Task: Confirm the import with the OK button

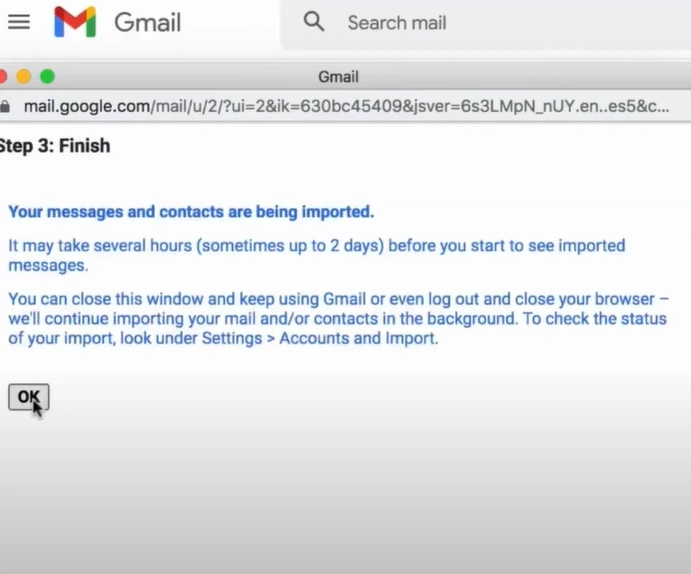Action: (29, 397)
